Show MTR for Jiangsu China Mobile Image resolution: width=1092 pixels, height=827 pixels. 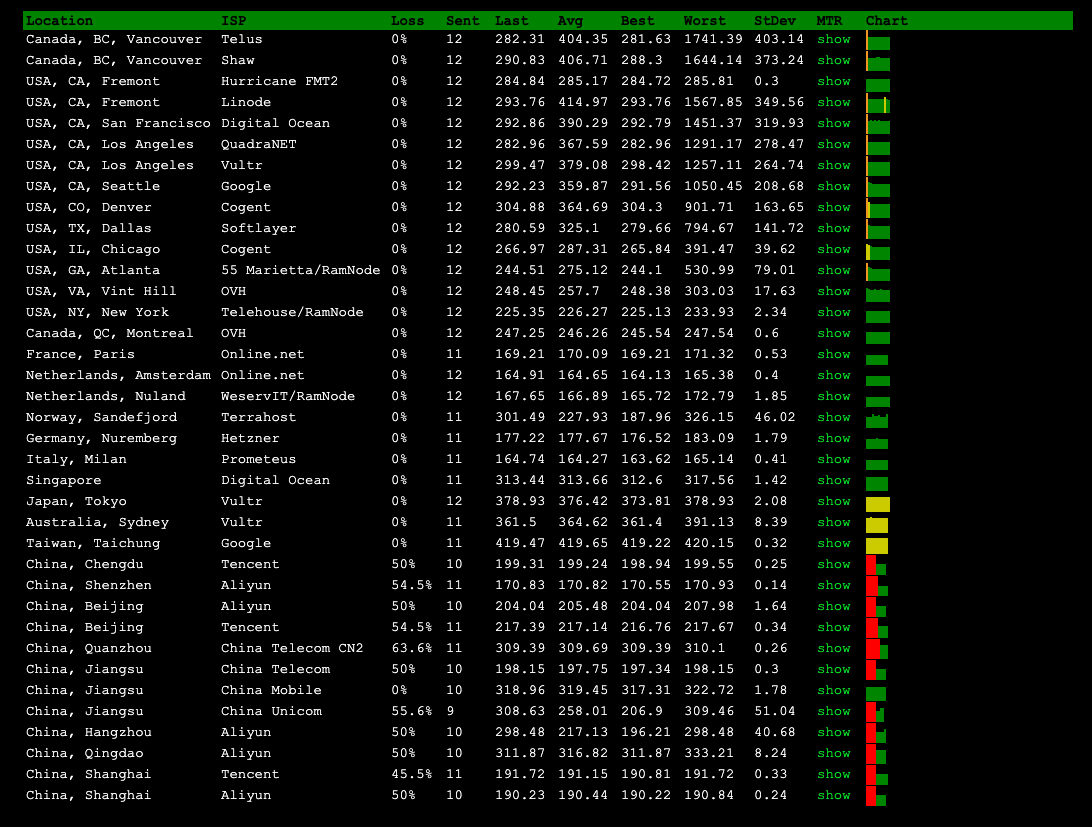click(x=834, y=690)
